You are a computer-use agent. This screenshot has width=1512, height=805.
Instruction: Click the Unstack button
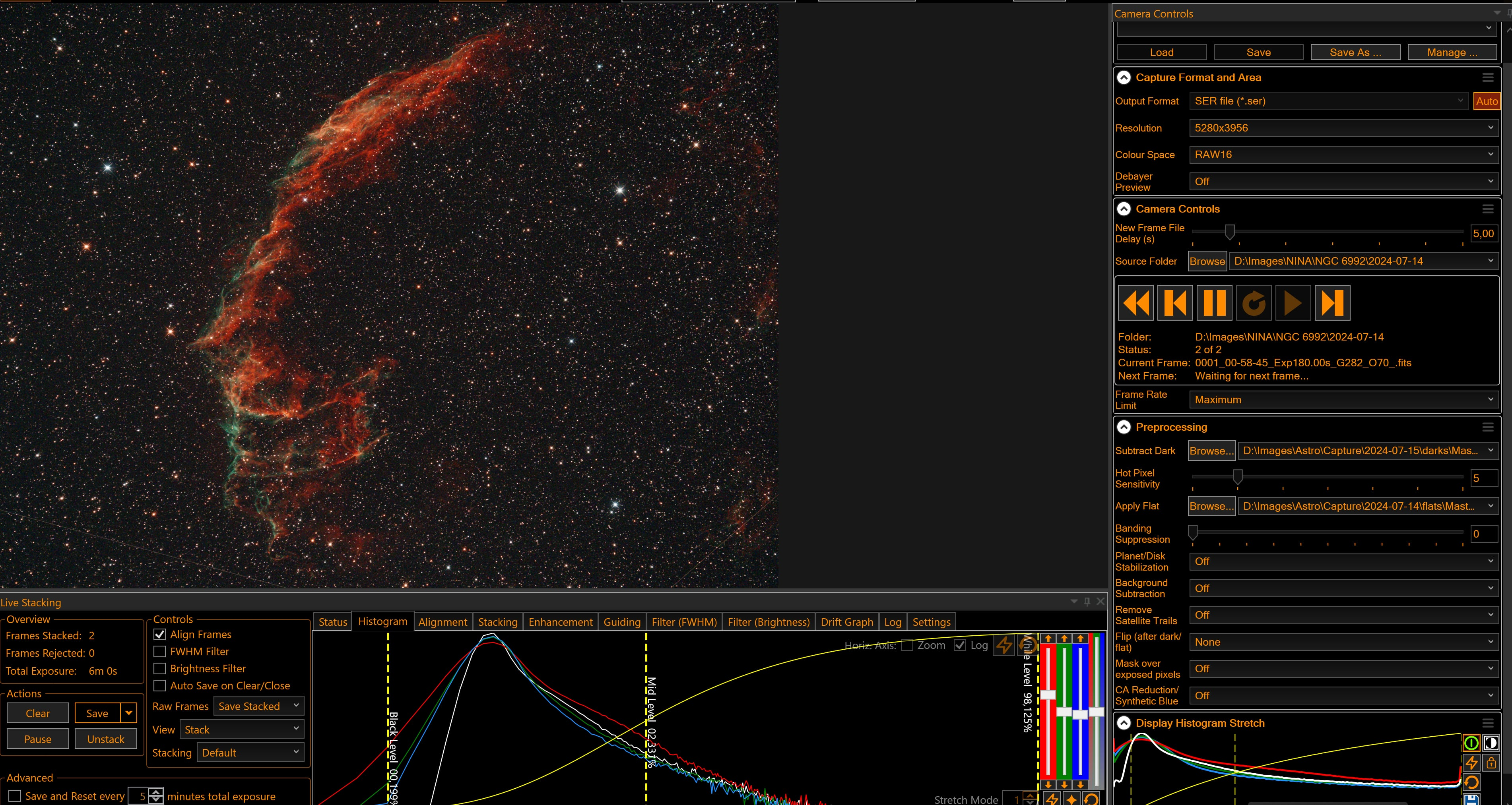[x=106, y=739]
